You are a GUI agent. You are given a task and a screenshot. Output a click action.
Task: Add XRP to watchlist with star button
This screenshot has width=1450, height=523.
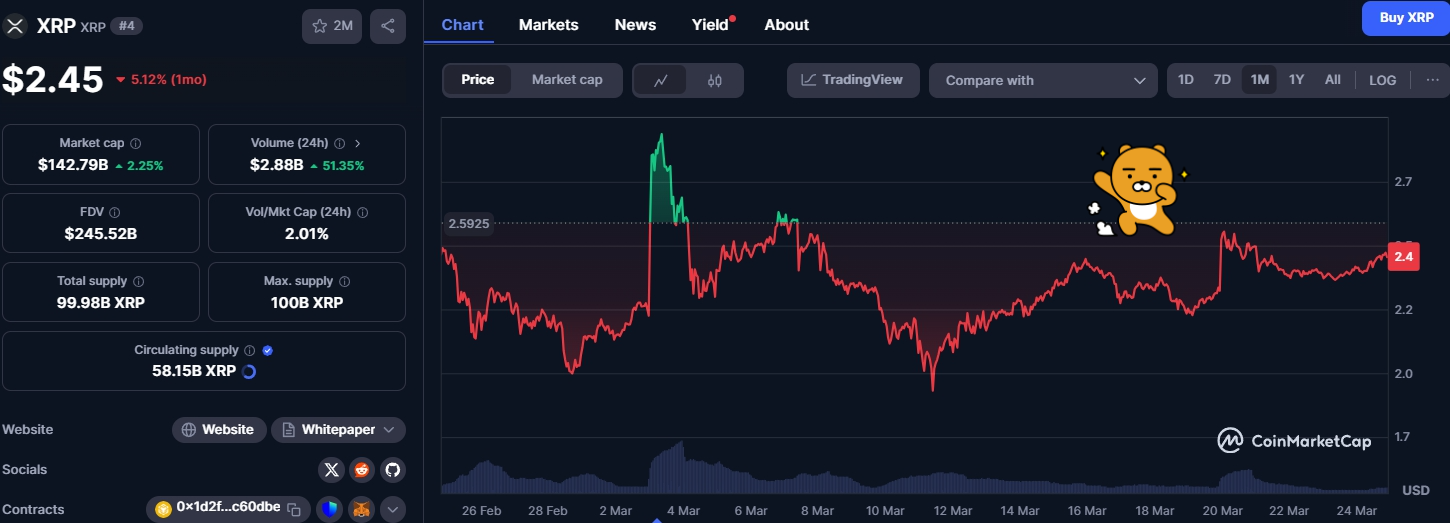pyautogui.click(x=332, y=26)
